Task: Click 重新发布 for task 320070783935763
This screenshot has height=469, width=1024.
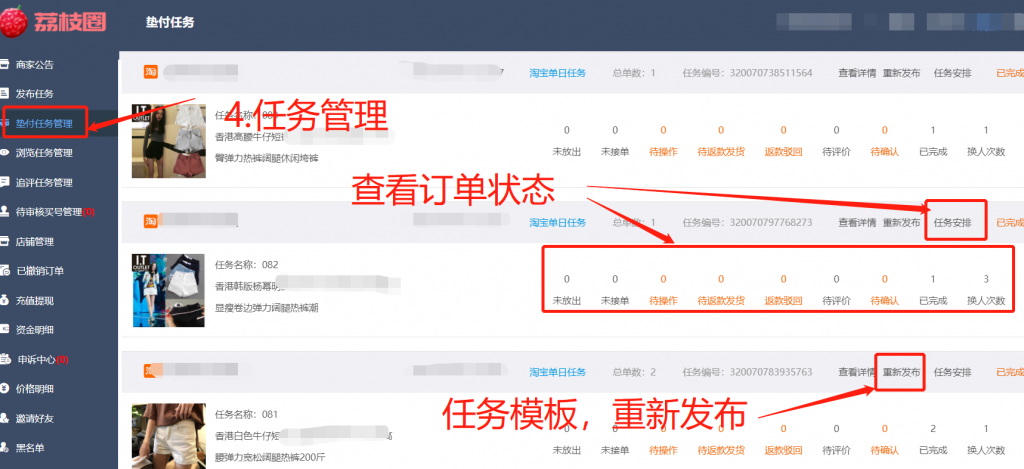Action: click(x=901, y=372)
